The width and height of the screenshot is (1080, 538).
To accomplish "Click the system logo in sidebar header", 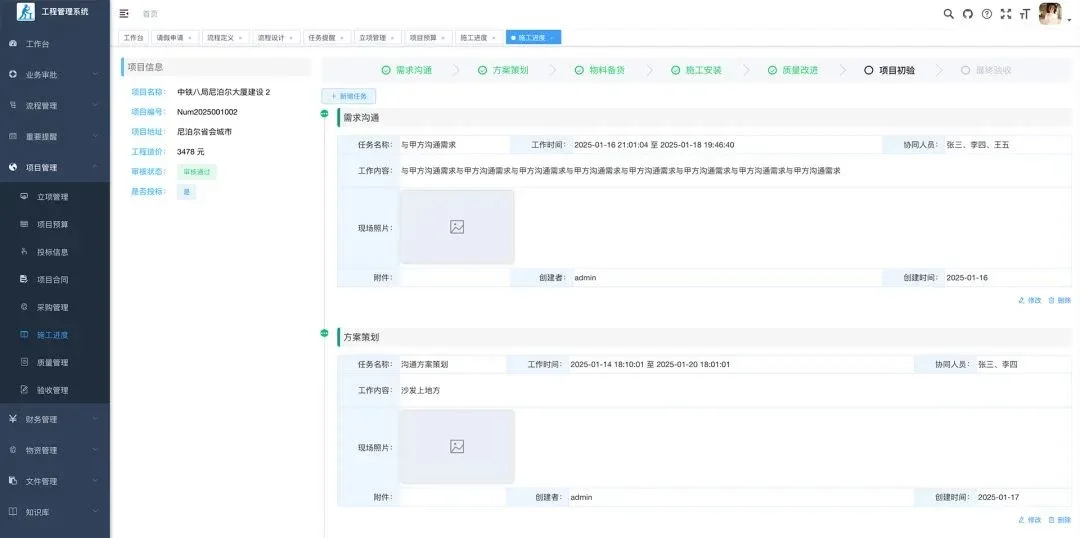I will [x=25, y=12].
